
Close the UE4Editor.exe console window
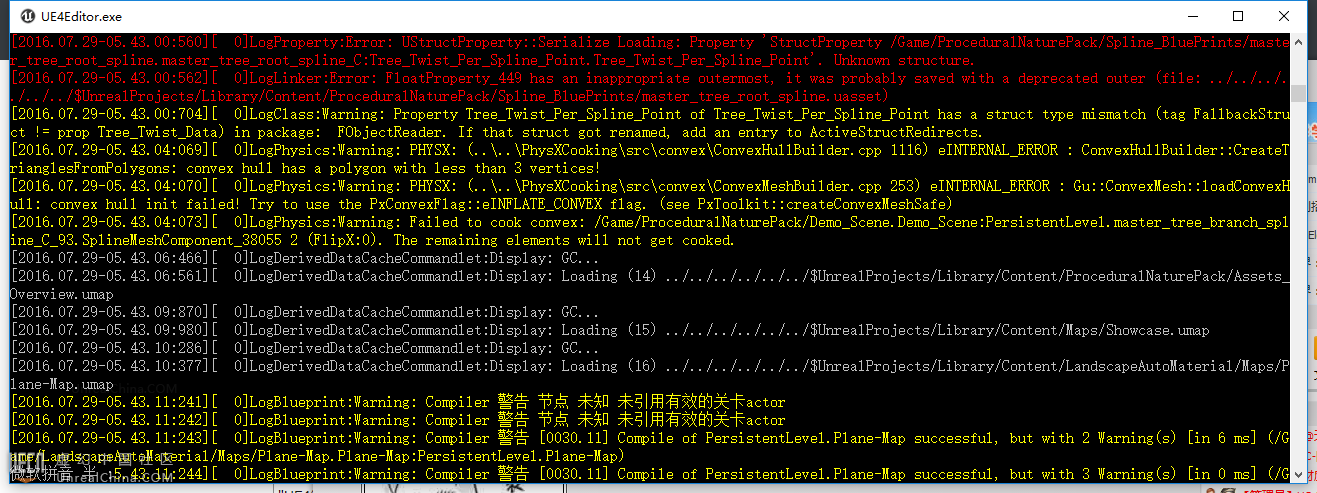tap(1284, 16)
